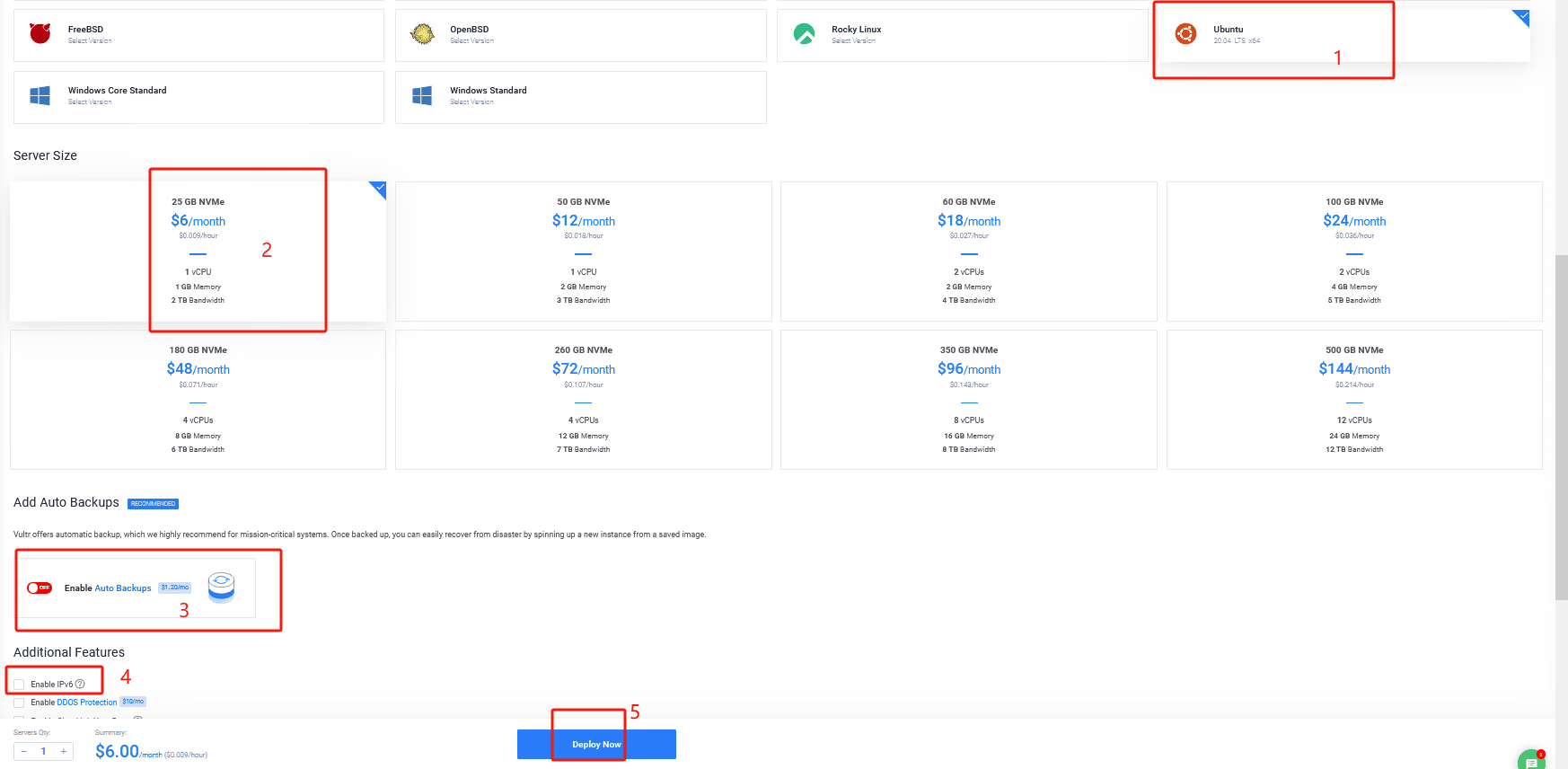This screenshot has height=769, width=1568.
Task: Increase servers quantity with plus button
Action: coord(63,751)
